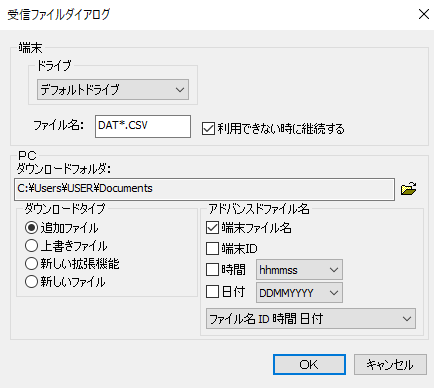Click the ファイル名: label
The image size is (434, 388).
[x=59, y=126]
